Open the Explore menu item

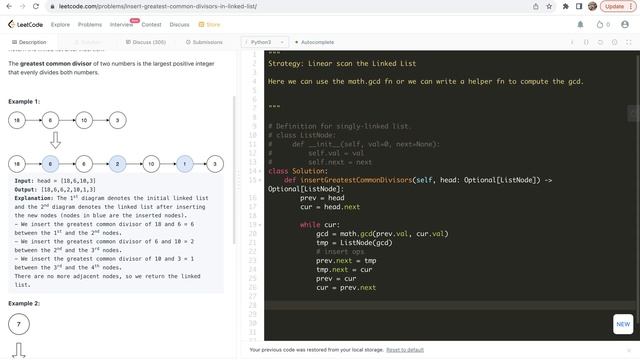60,24
